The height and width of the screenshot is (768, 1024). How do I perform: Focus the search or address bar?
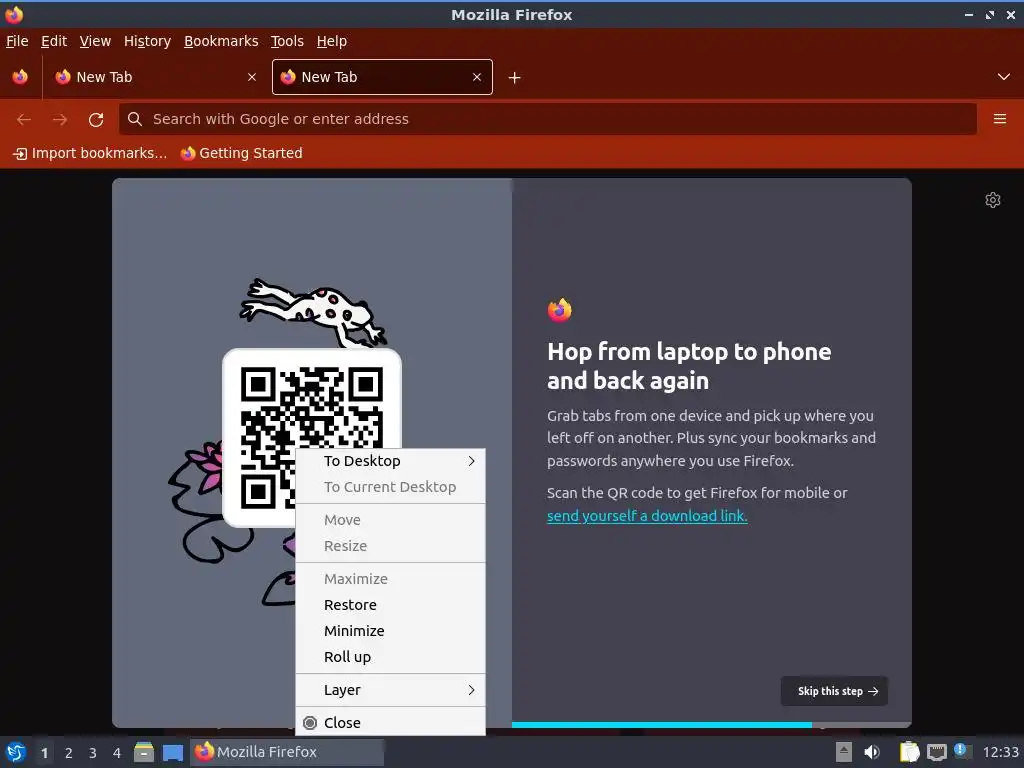[x=548, y=119]
